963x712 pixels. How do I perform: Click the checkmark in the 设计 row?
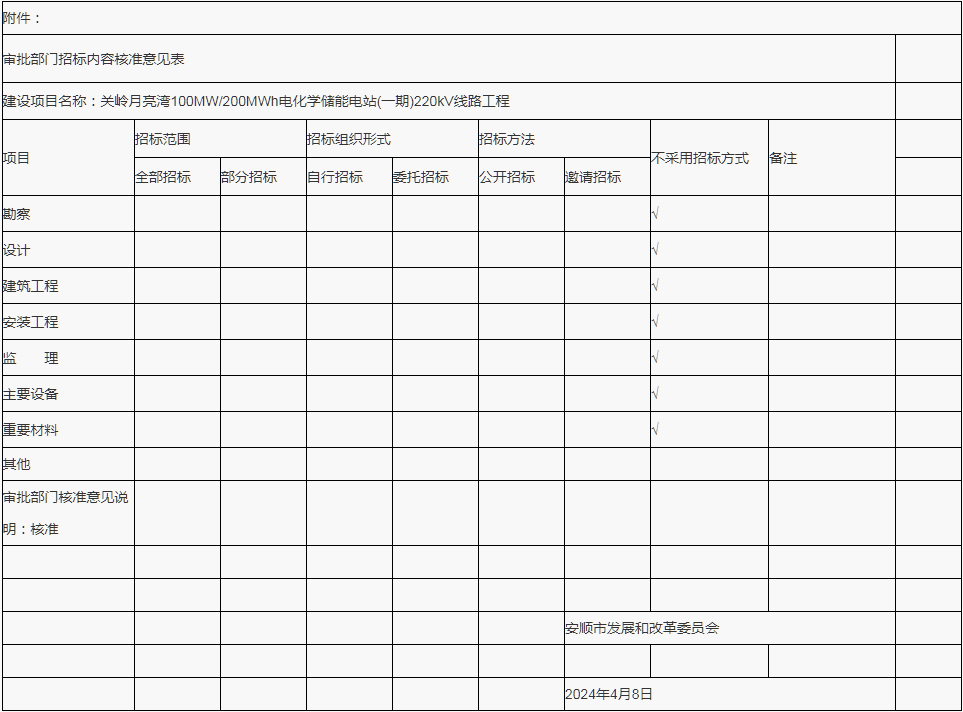click(x=655, y=250)
